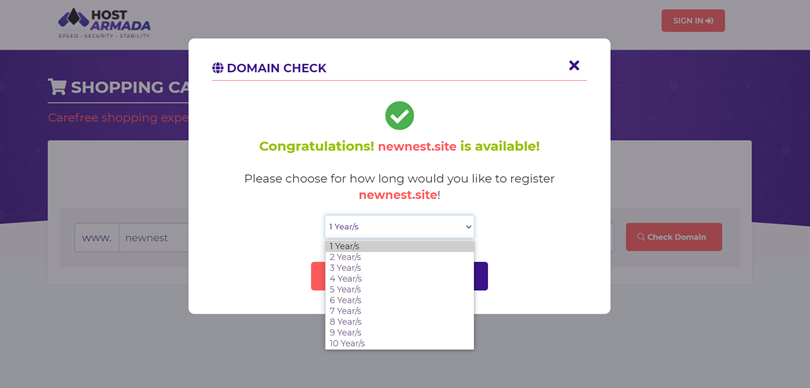Click the Check Domain button
Image resolution: width=810 pixels, height=388 pixels.
(x=674, y=237)
